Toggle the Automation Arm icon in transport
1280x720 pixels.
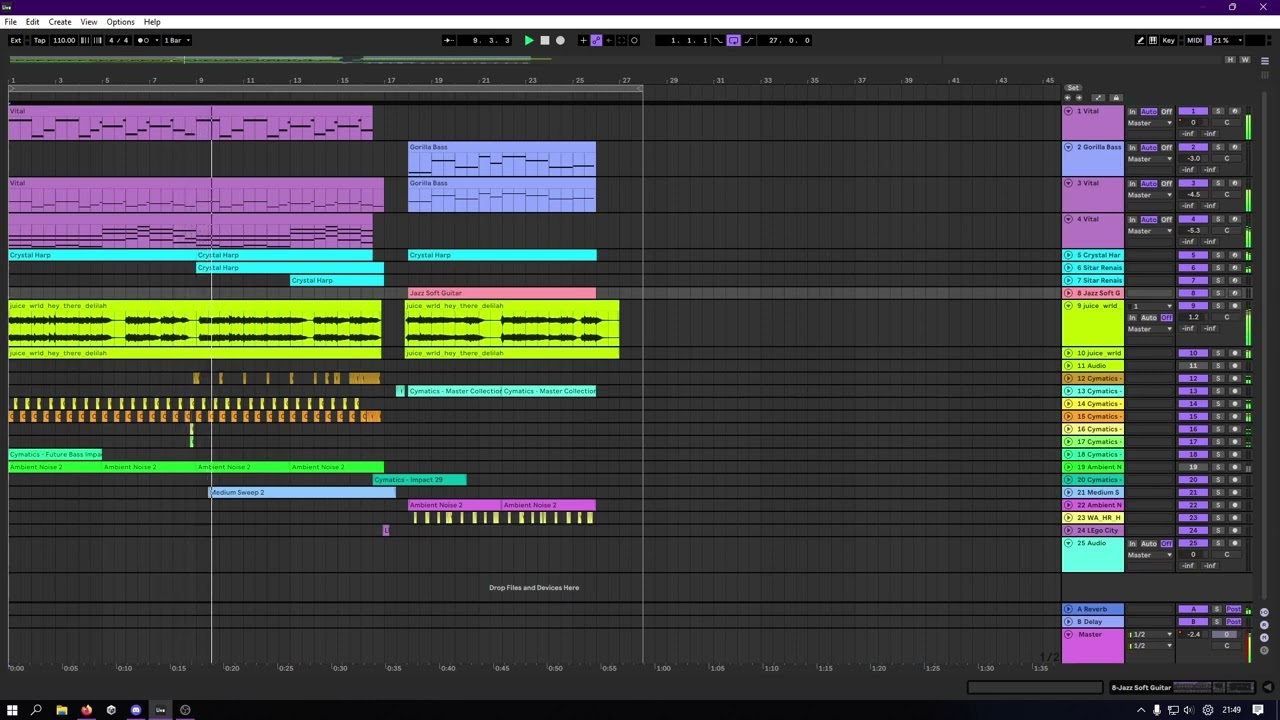[x=596, y=40]
